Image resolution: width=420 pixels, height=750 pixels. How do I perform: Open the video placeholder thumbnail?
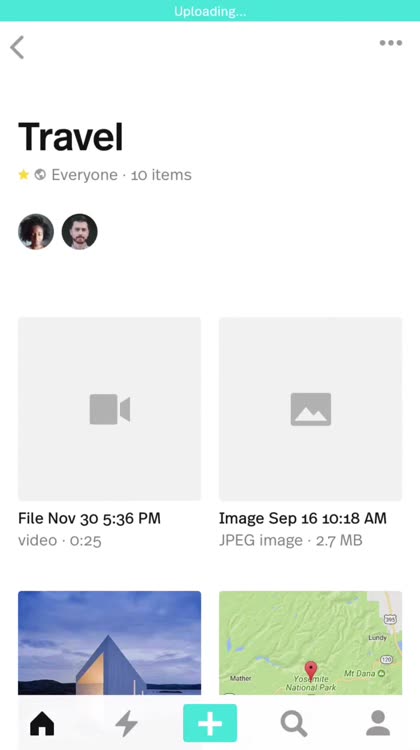click(110, 409)
